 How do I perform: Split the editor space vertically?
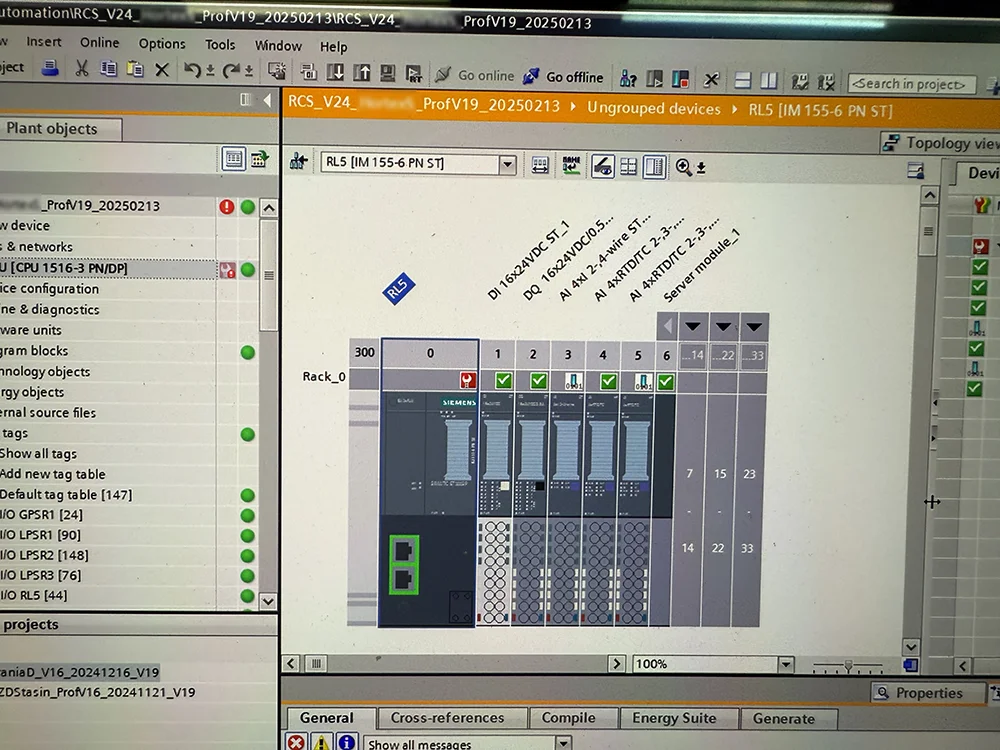(x=768, y=81)
